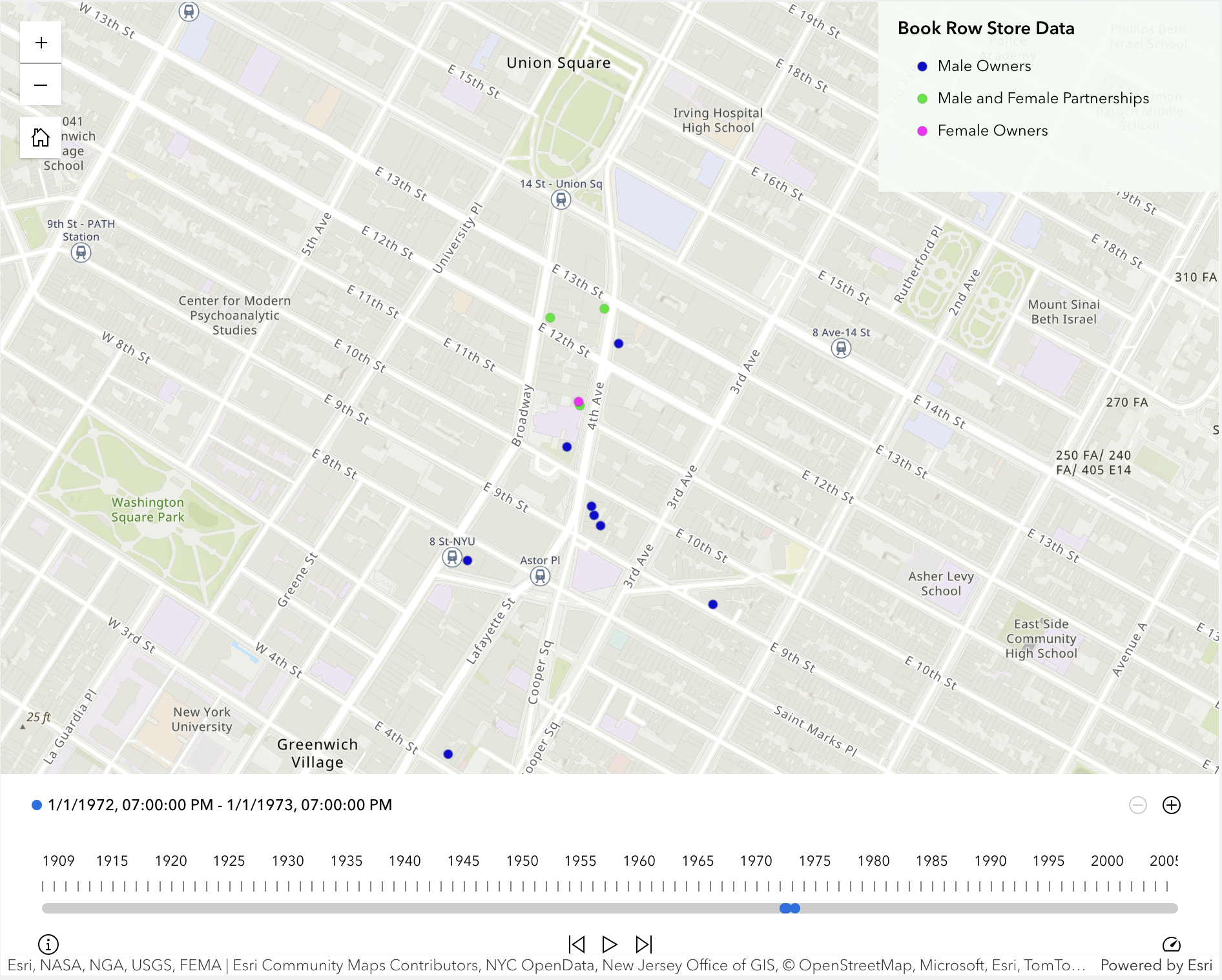The width and height of the screenshot is (1222, 980).
Task: Select green store point near E 12th St label
Action: point(550,318)
